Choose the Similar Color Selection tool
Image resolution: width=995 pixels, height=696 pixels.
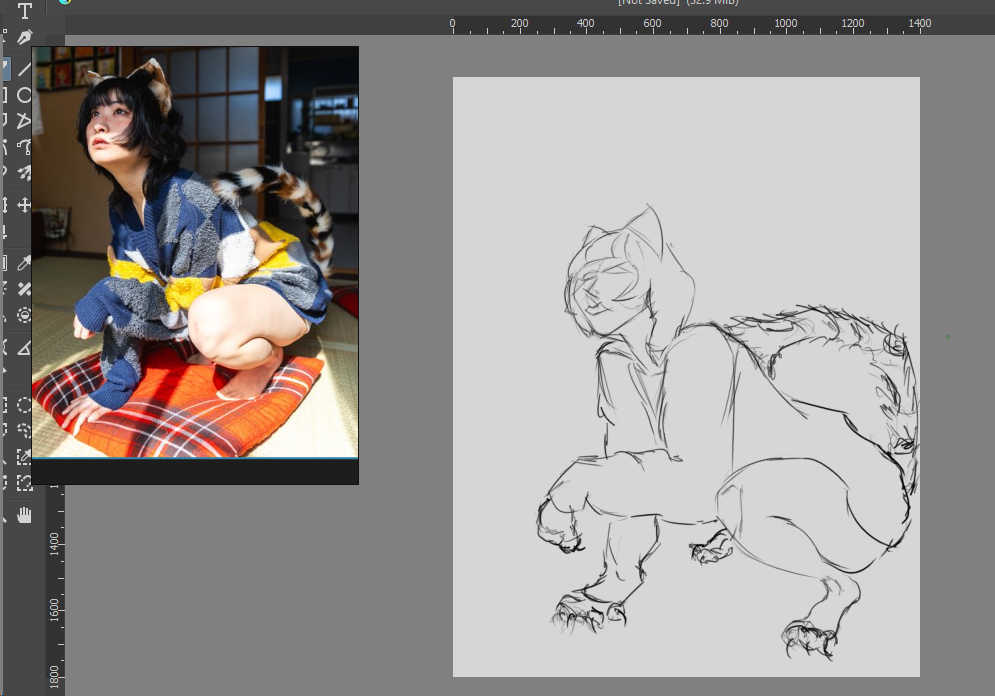pos(24,457)
